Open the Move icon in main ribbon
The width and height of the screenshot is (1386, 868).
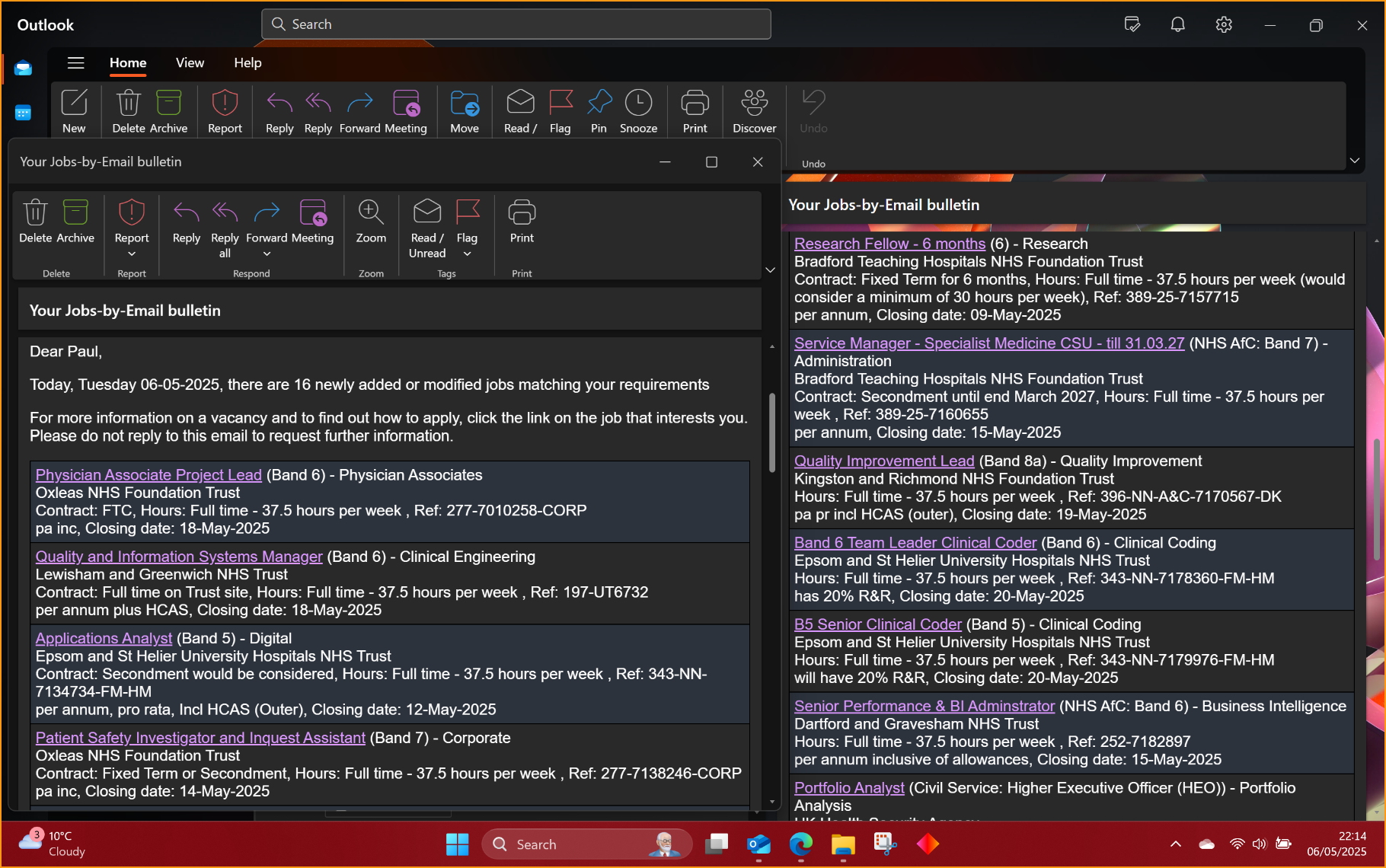click(x=465, y=110)
